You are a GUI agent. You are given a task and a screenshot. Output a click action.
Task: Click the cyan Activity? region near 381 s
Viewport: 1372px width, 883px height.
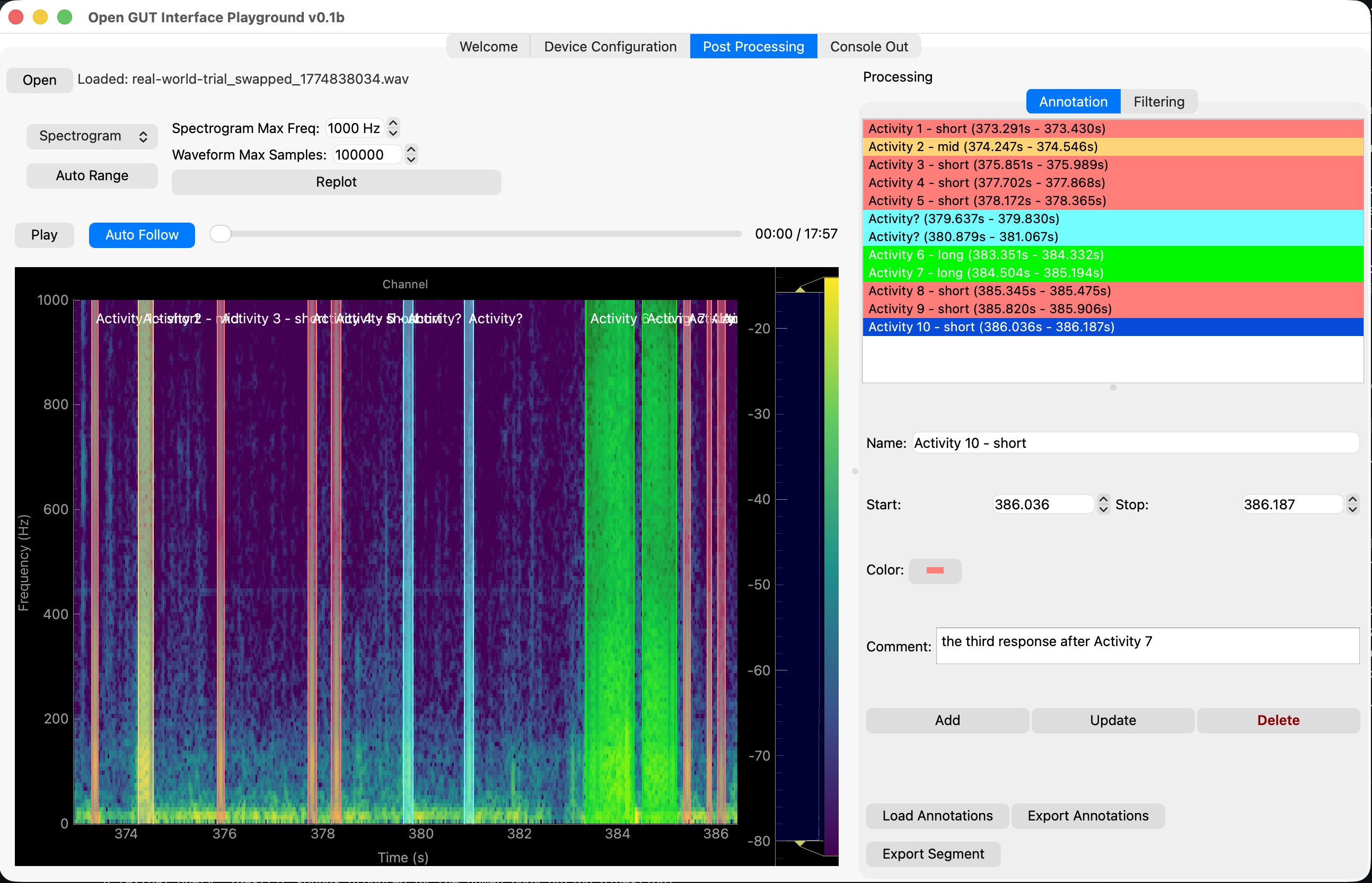point(469,562)
